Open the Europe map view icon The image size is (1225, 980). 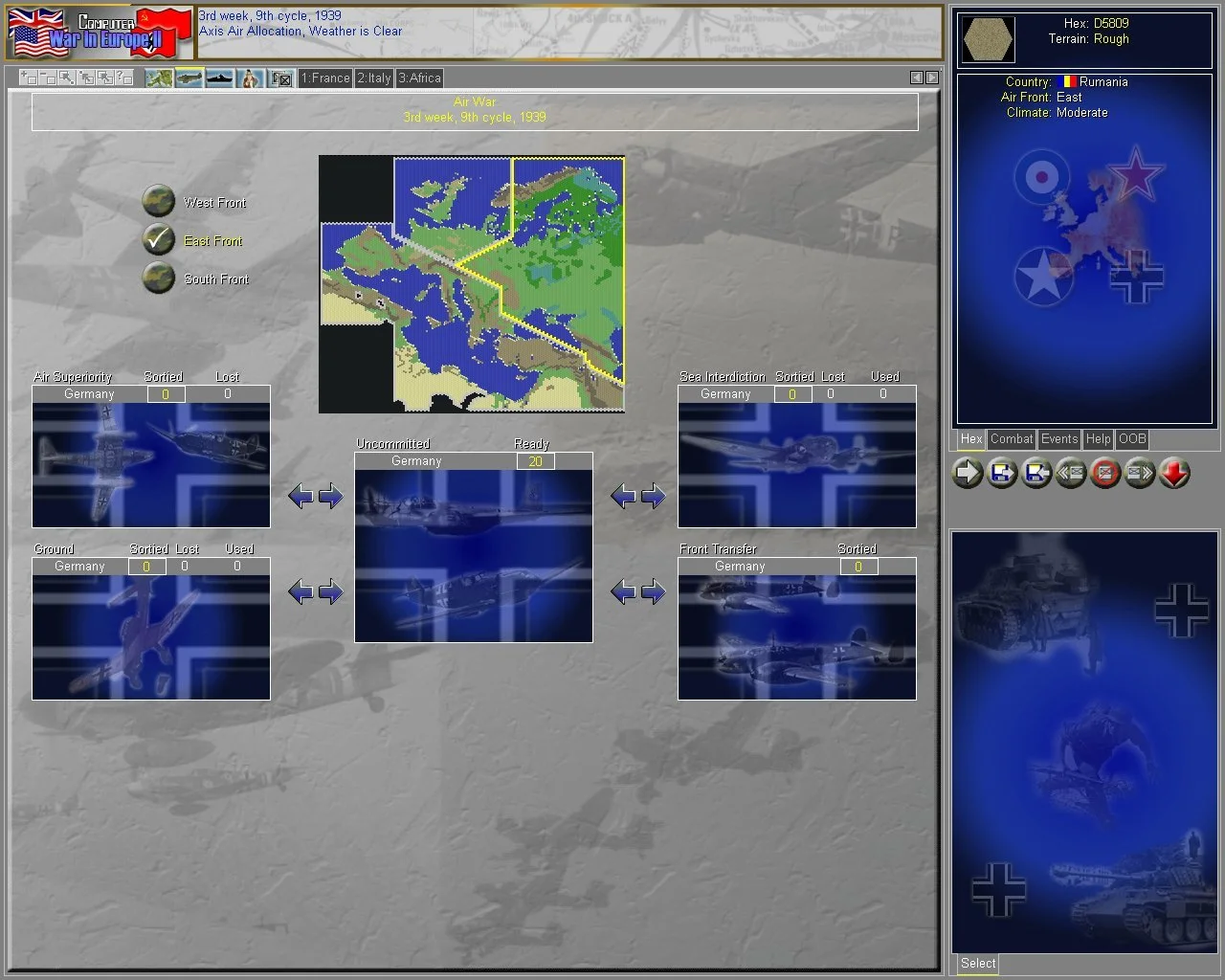[x=159, y=78]
